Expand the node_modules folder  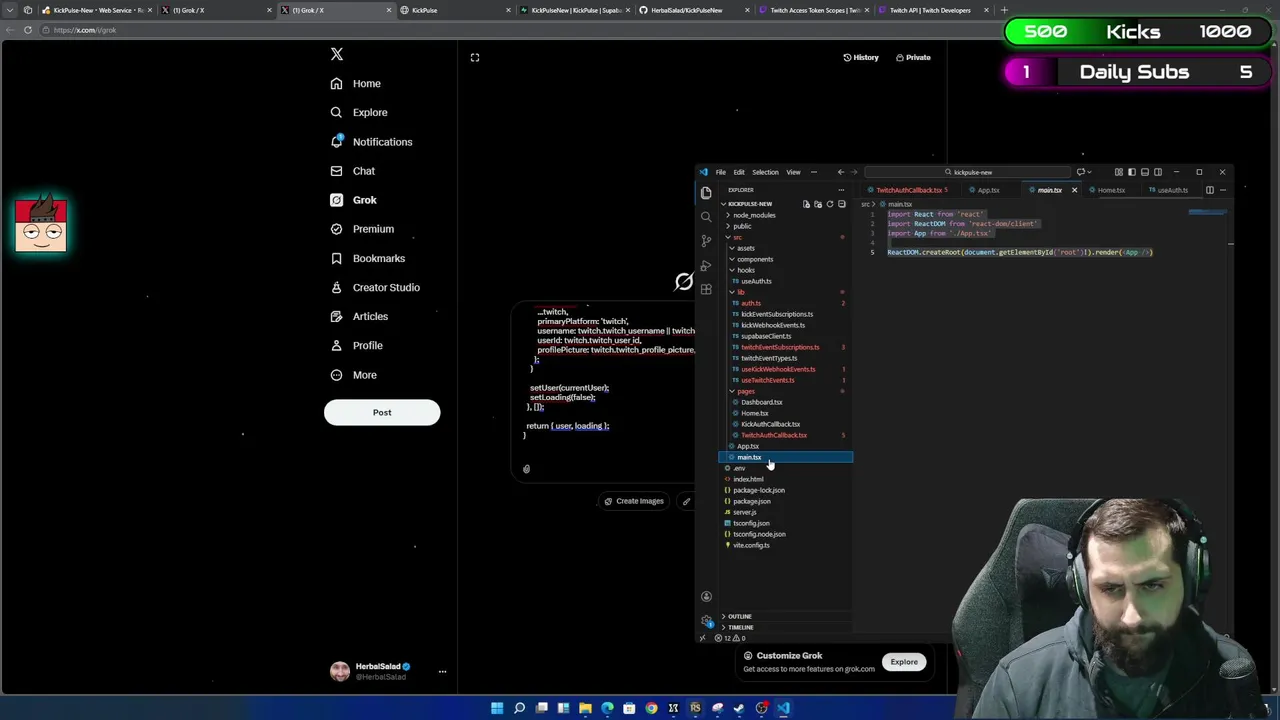pos(753,215)
